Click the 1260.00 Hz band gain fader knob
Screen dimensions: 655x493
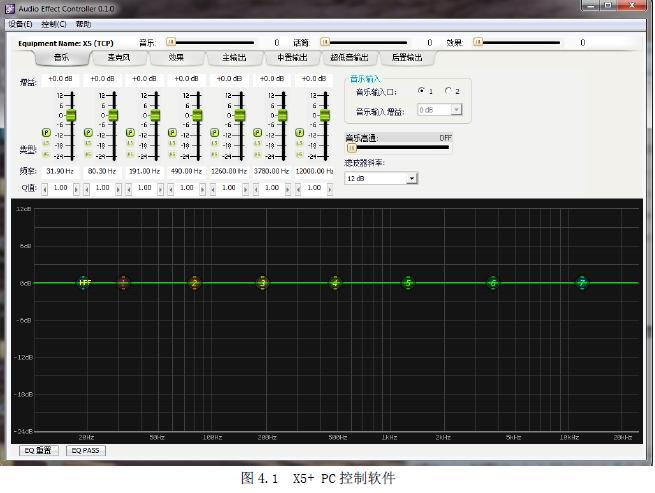(x=239, y=115)
